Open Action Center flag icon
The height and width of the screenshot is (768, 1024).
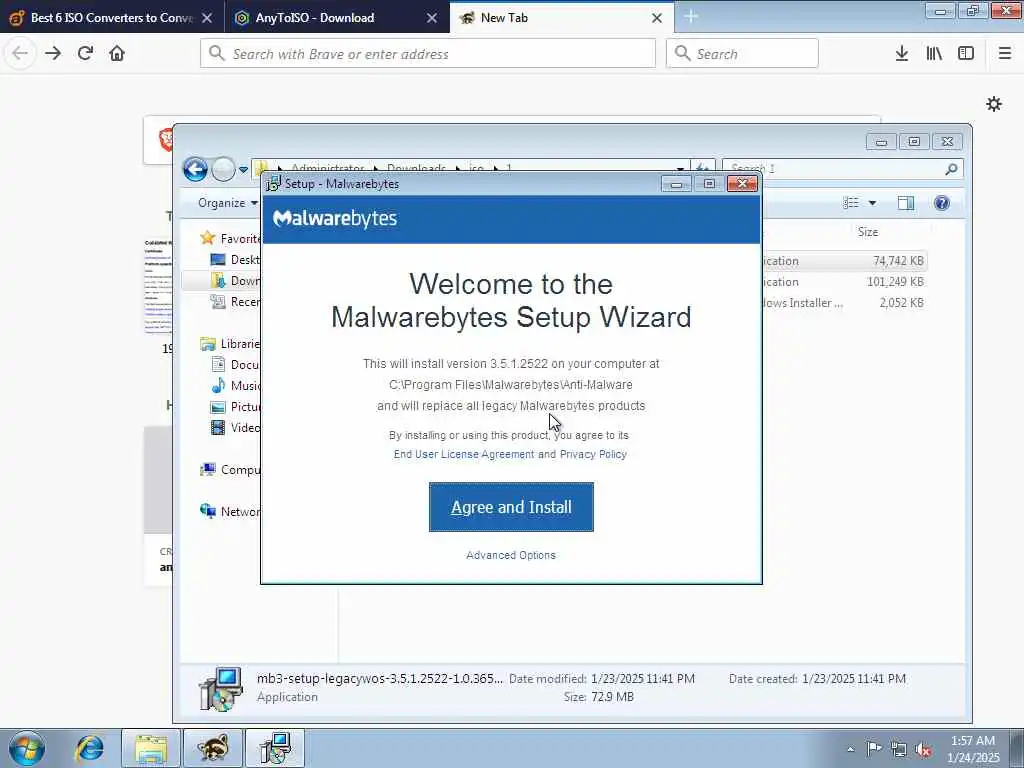(874, 748)
